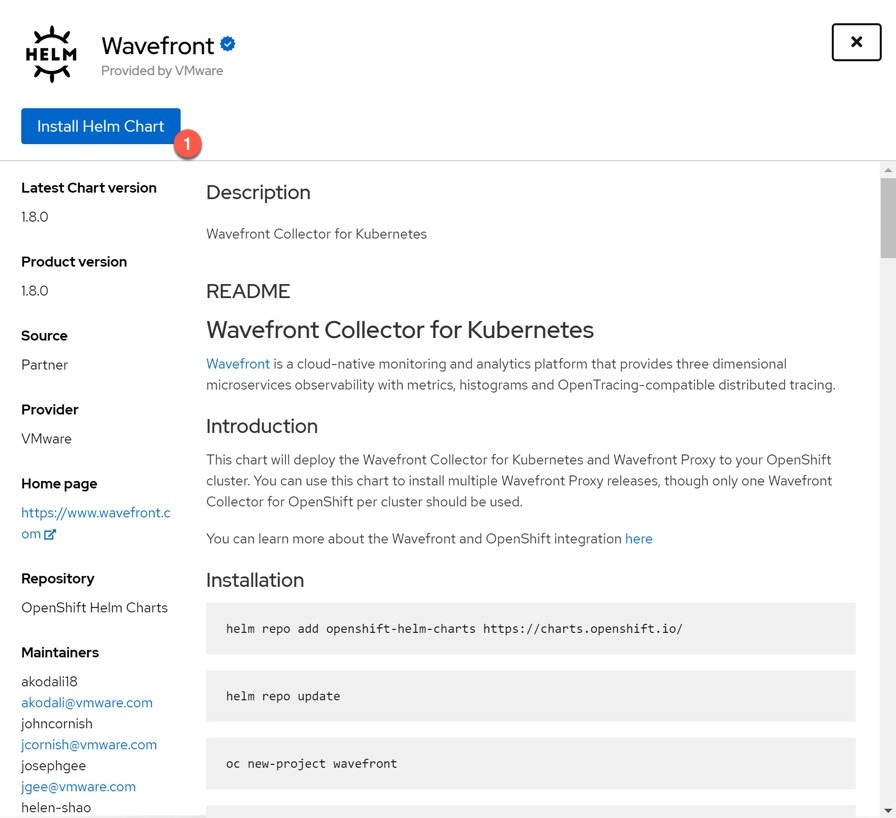The height and width of the screenshot is (818, 896).
Task: Click the red step 1 annotation badge
Action: (x=187, y=144)
